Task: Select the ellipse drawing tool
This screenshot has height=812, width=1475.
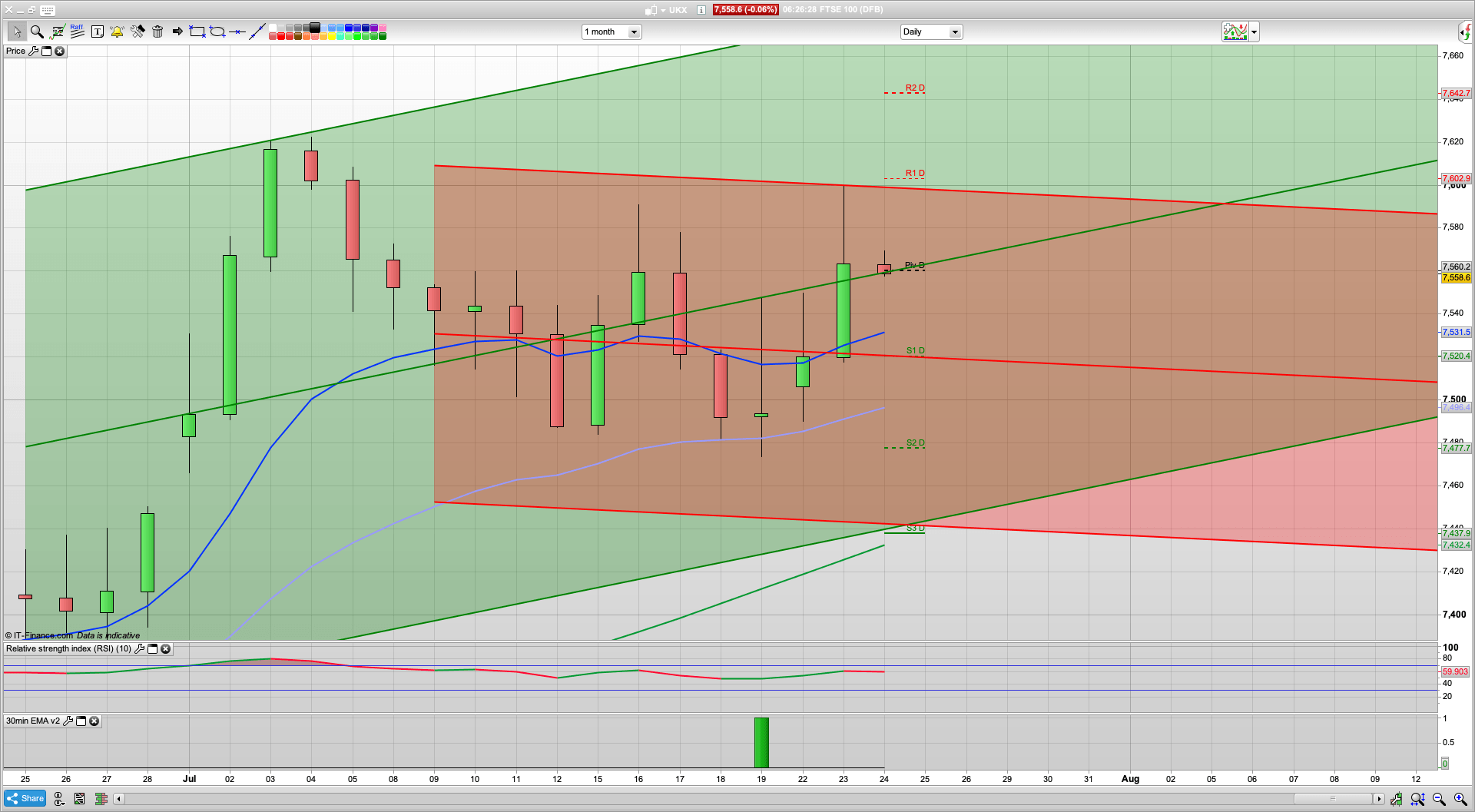Action: point(217,31)
